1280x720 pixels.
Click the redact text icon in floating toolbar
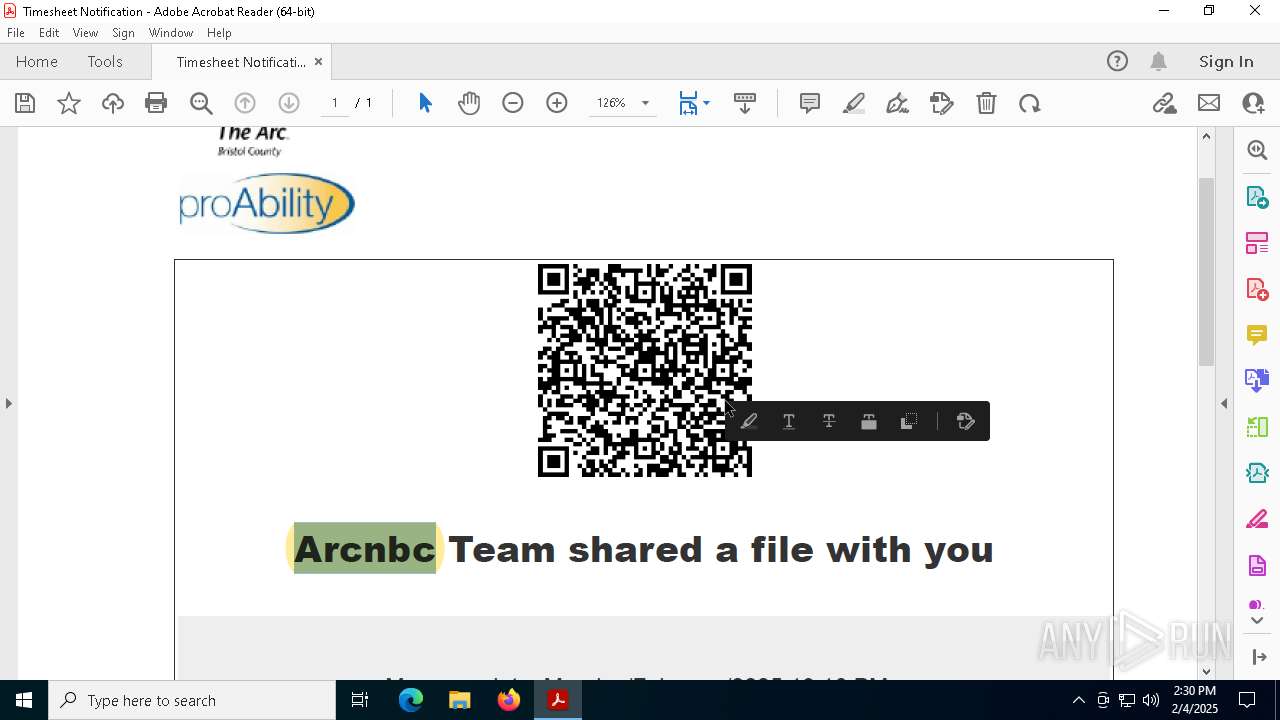869,421
